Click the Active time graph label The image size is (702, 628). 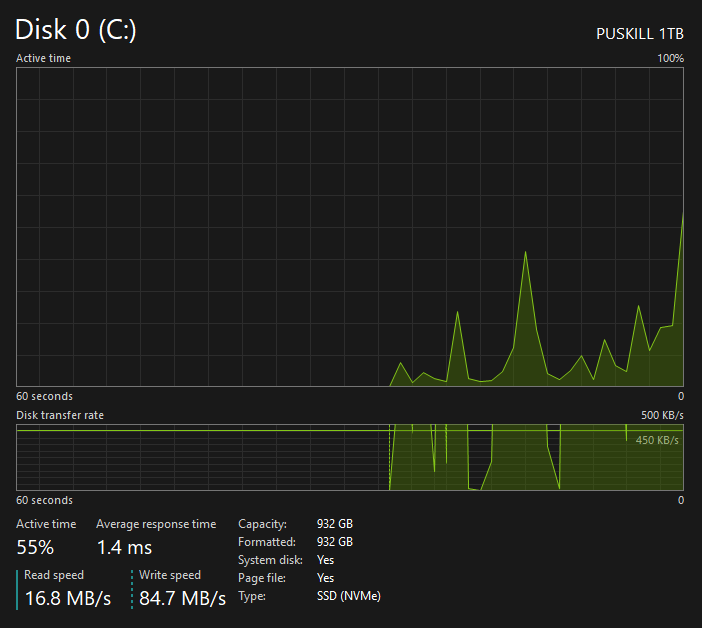tap(43, 58)
